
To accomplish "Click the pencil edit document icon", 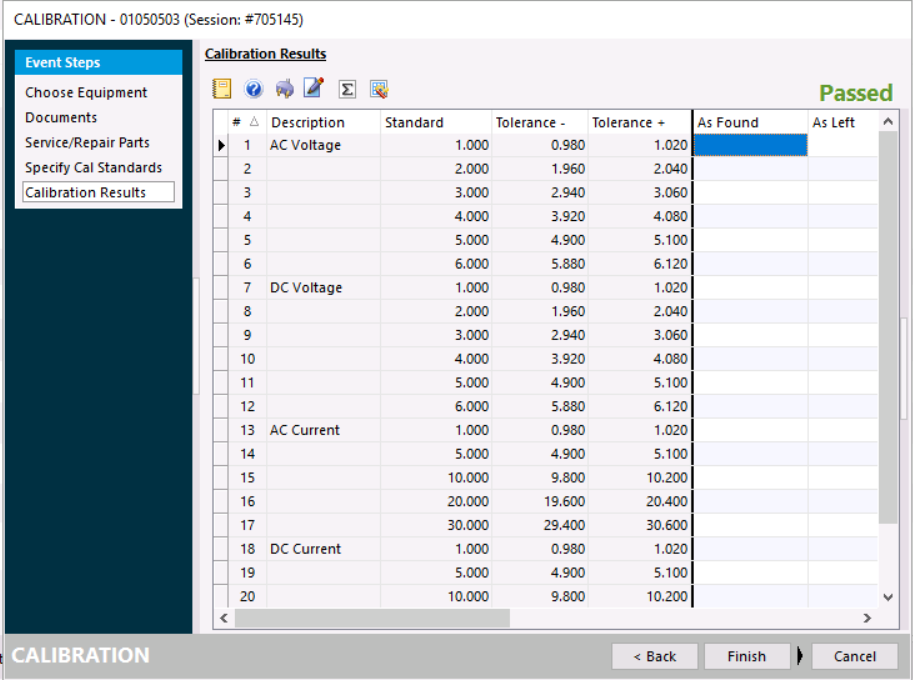I will click(x=314, y=89).
